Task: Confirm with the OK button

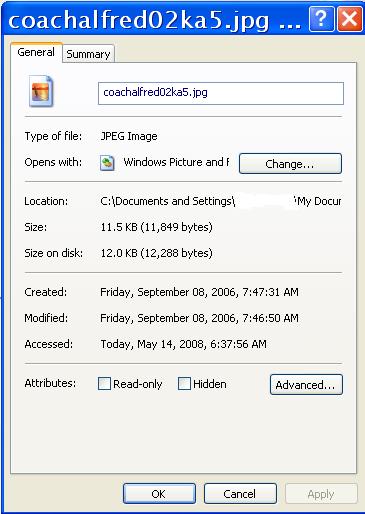Action: (159, 494)
